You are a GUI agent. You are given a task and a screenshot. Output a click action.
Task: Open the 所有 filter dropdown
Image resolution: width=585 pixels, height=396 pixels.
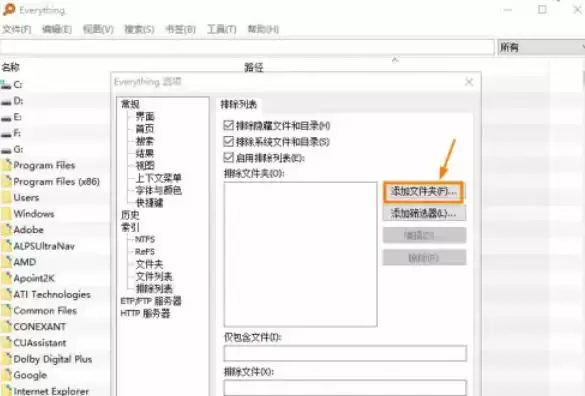[541, 47]
